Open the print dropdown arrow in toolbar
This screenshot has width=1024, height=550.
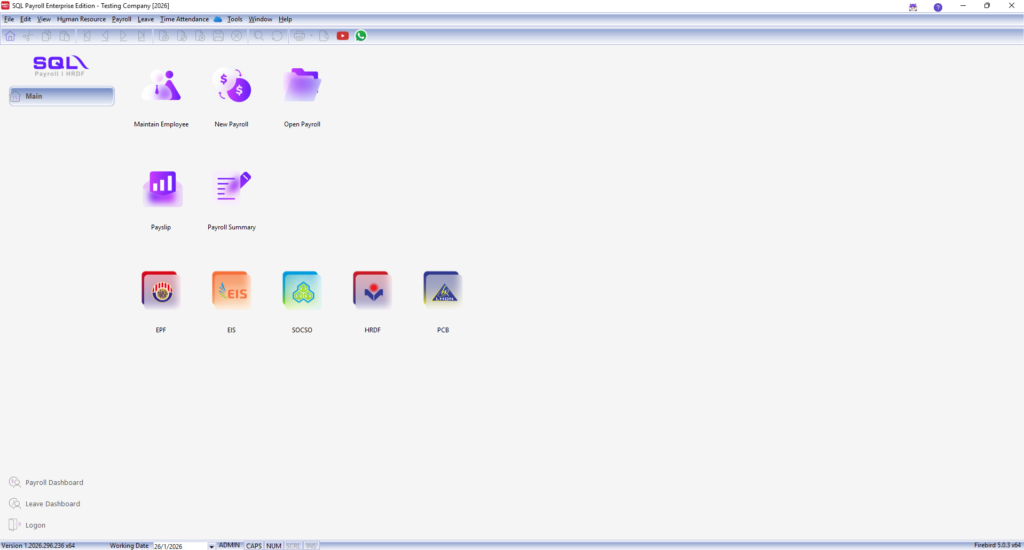pos(311,36)
